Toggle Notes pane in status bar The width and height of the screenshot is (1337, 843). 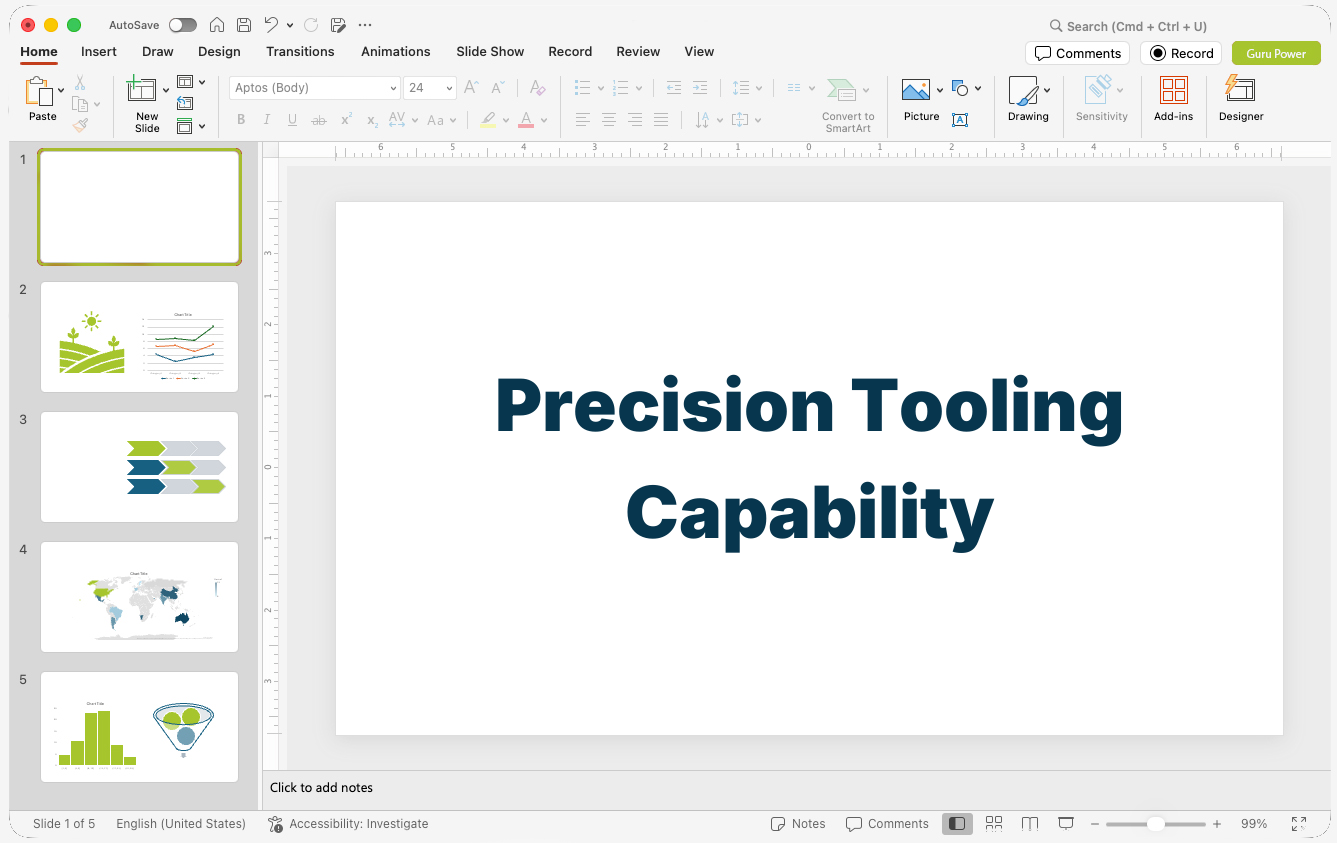click(x=798, y=824)
